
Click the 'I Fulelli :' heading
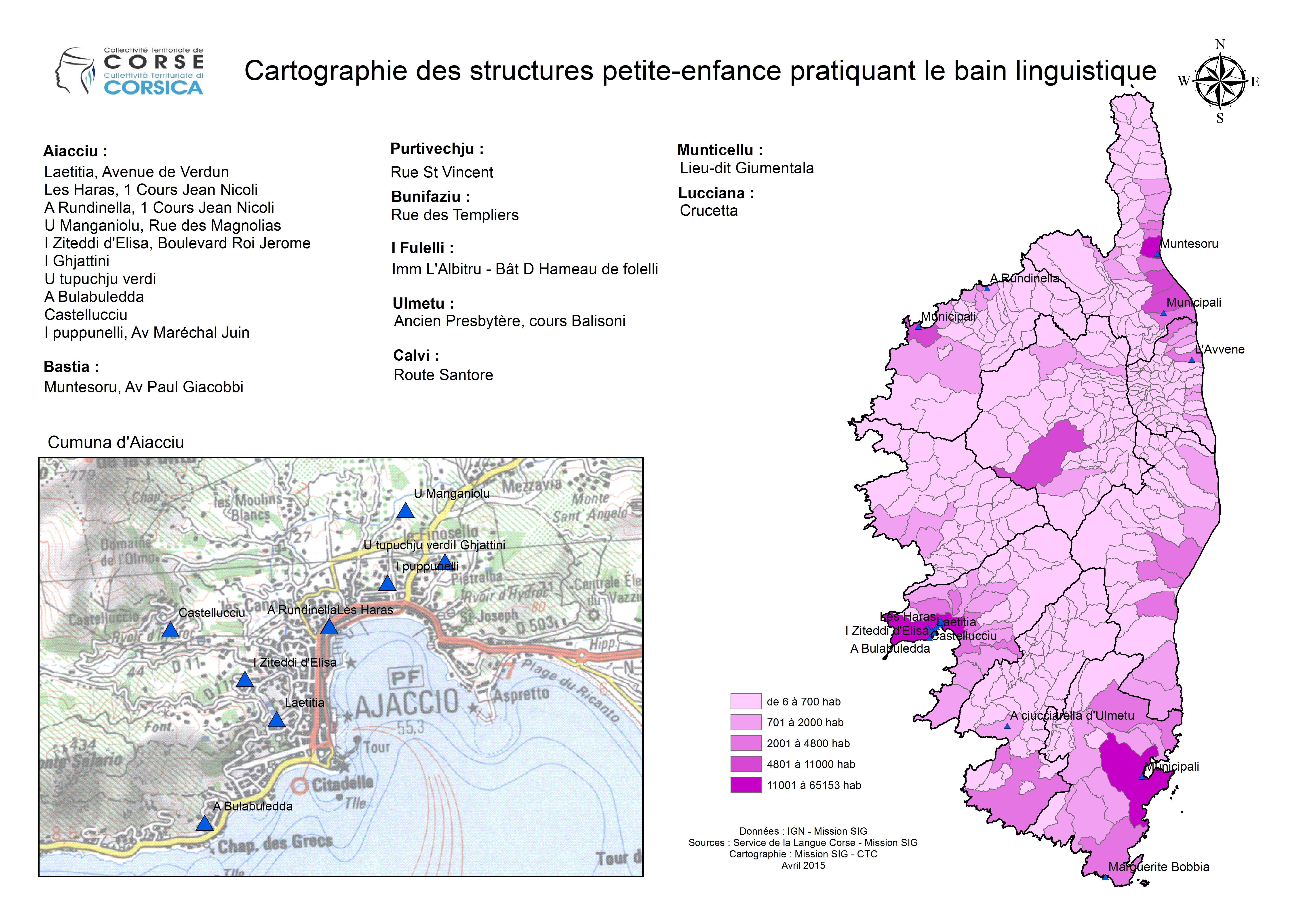coord(422,248)
